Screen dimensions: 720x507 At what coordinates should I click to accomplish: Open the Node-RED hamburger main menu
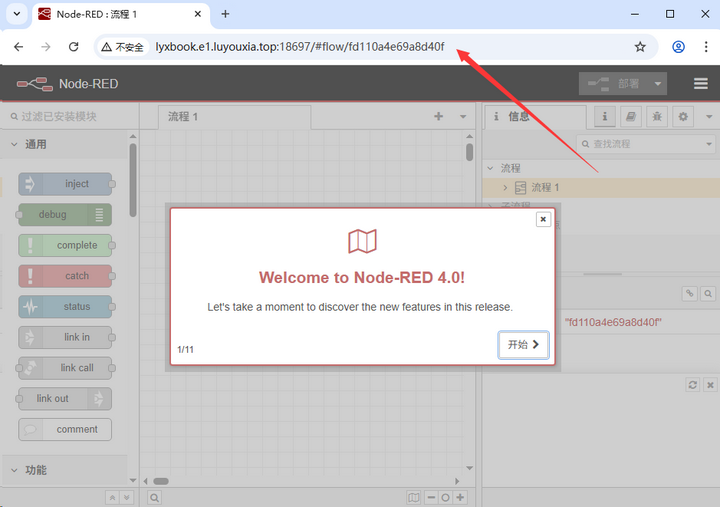coord(700,84)
